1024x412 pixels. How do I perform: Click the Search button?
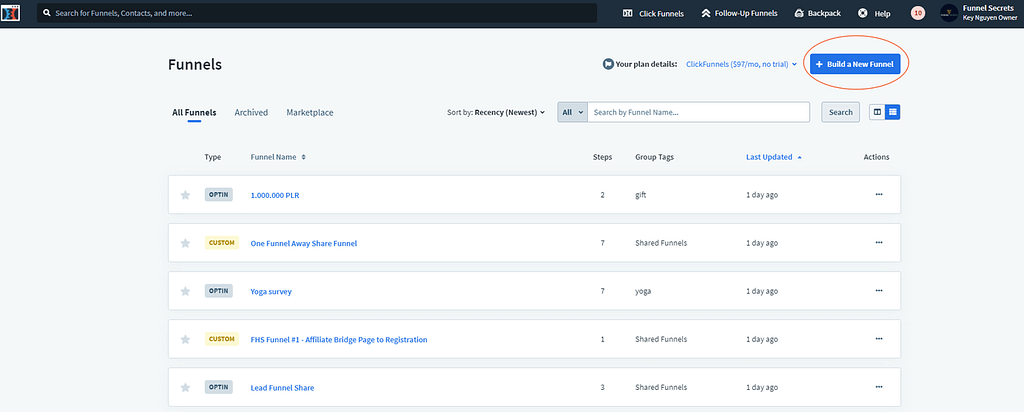click(840, 112)
